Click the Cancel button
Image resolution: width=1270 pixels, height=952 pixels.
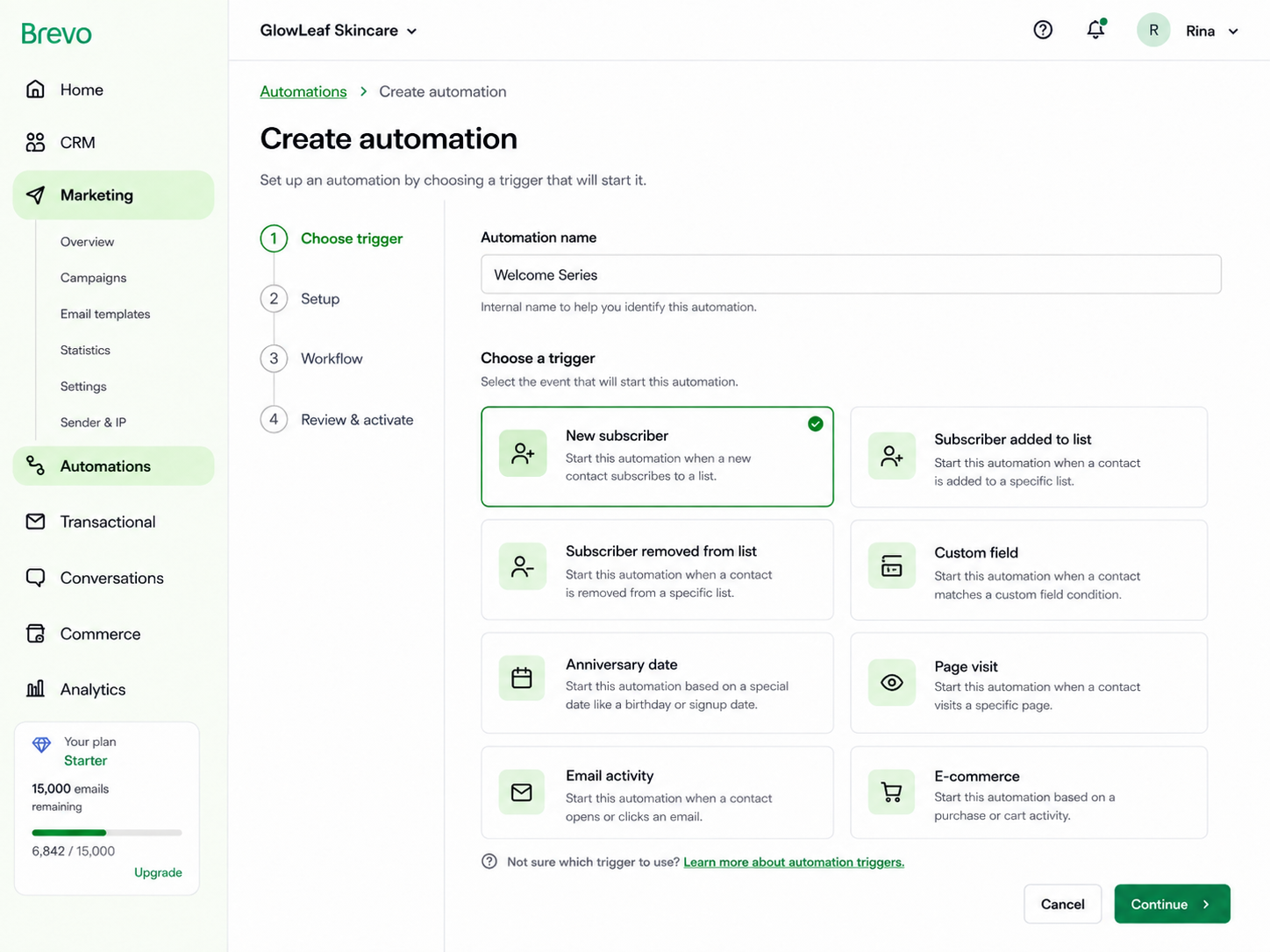1062,904
